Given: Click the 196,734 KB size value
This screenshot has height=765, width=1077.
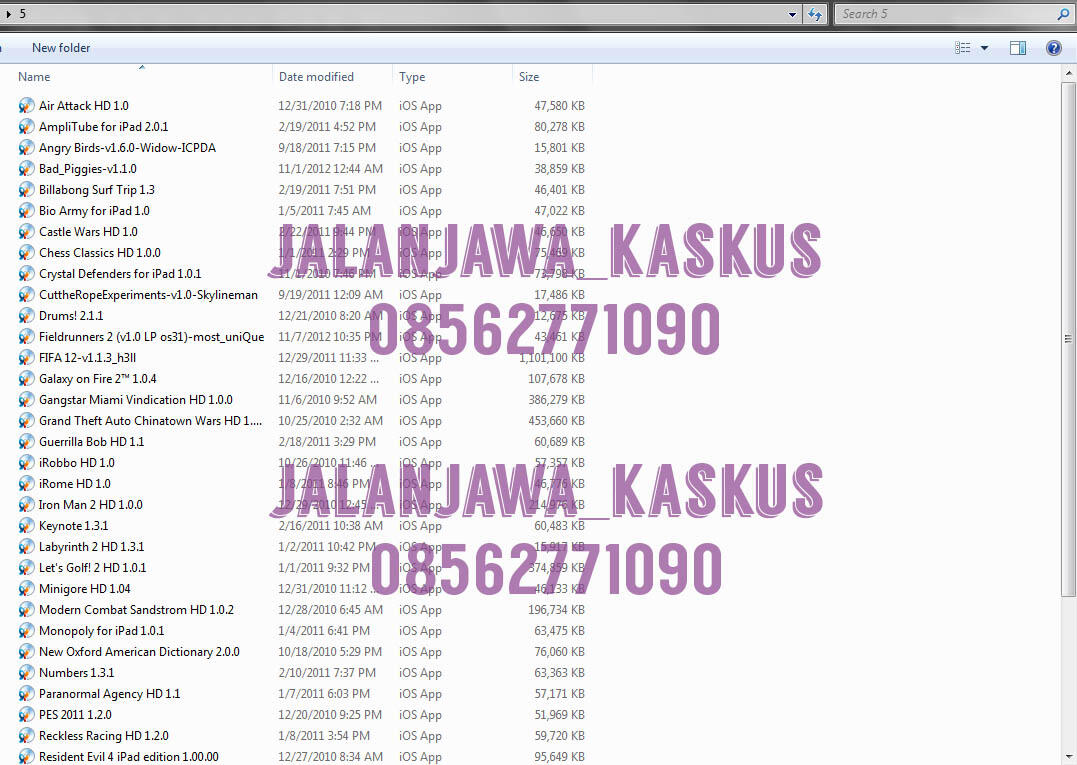Looking at the screenshot, I should click(x=556, y=610).
